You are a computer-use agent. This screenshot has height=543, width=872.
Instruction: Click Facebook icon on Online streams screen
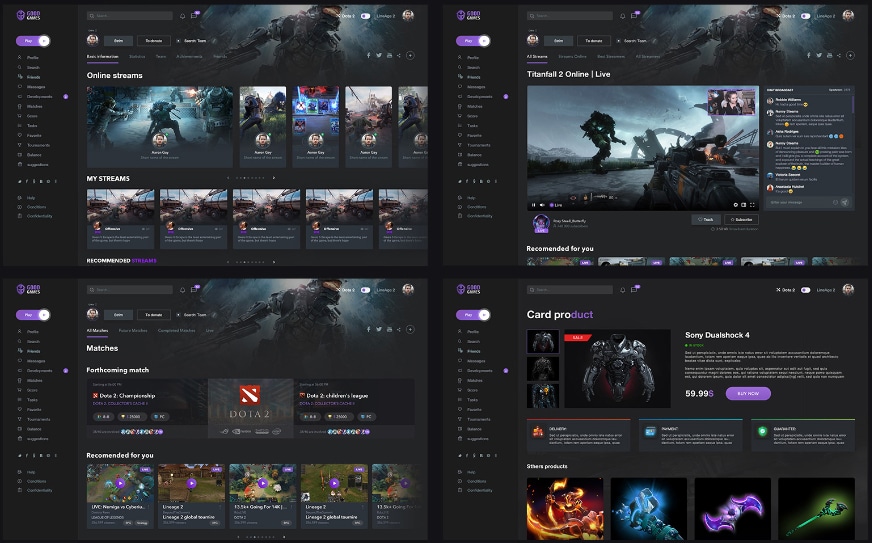tap(368, 55)
